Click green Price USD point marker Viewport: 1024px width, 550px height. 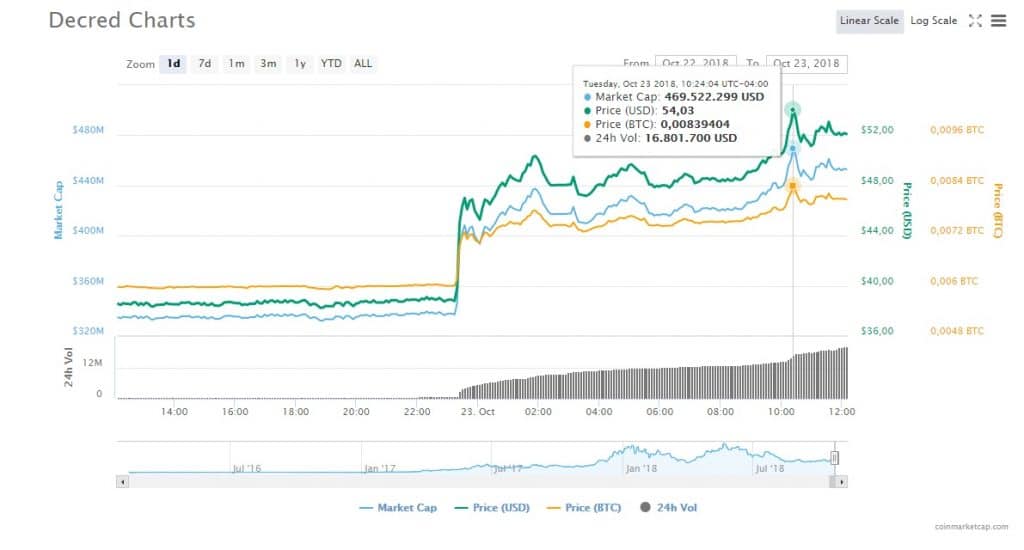coord(793,109)
